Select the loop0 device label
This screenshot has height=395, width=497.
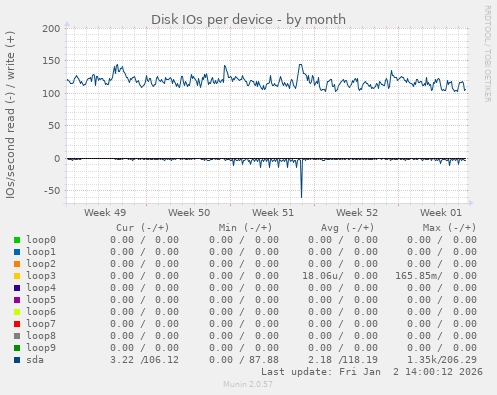41,240
